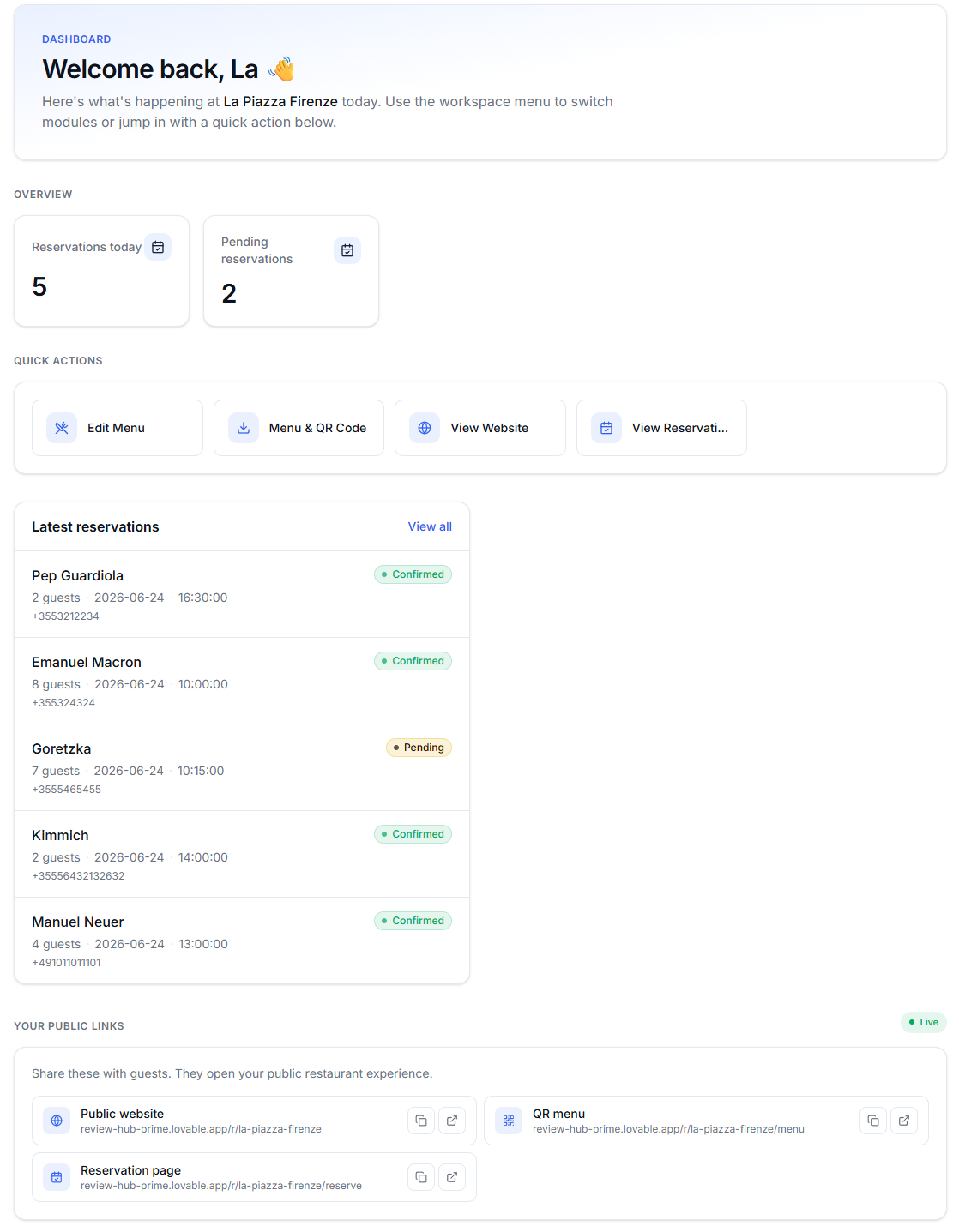The image size is (959, 1232).
Task: Click the Pending status badge for Goretzka
Action: coord(419,748)
